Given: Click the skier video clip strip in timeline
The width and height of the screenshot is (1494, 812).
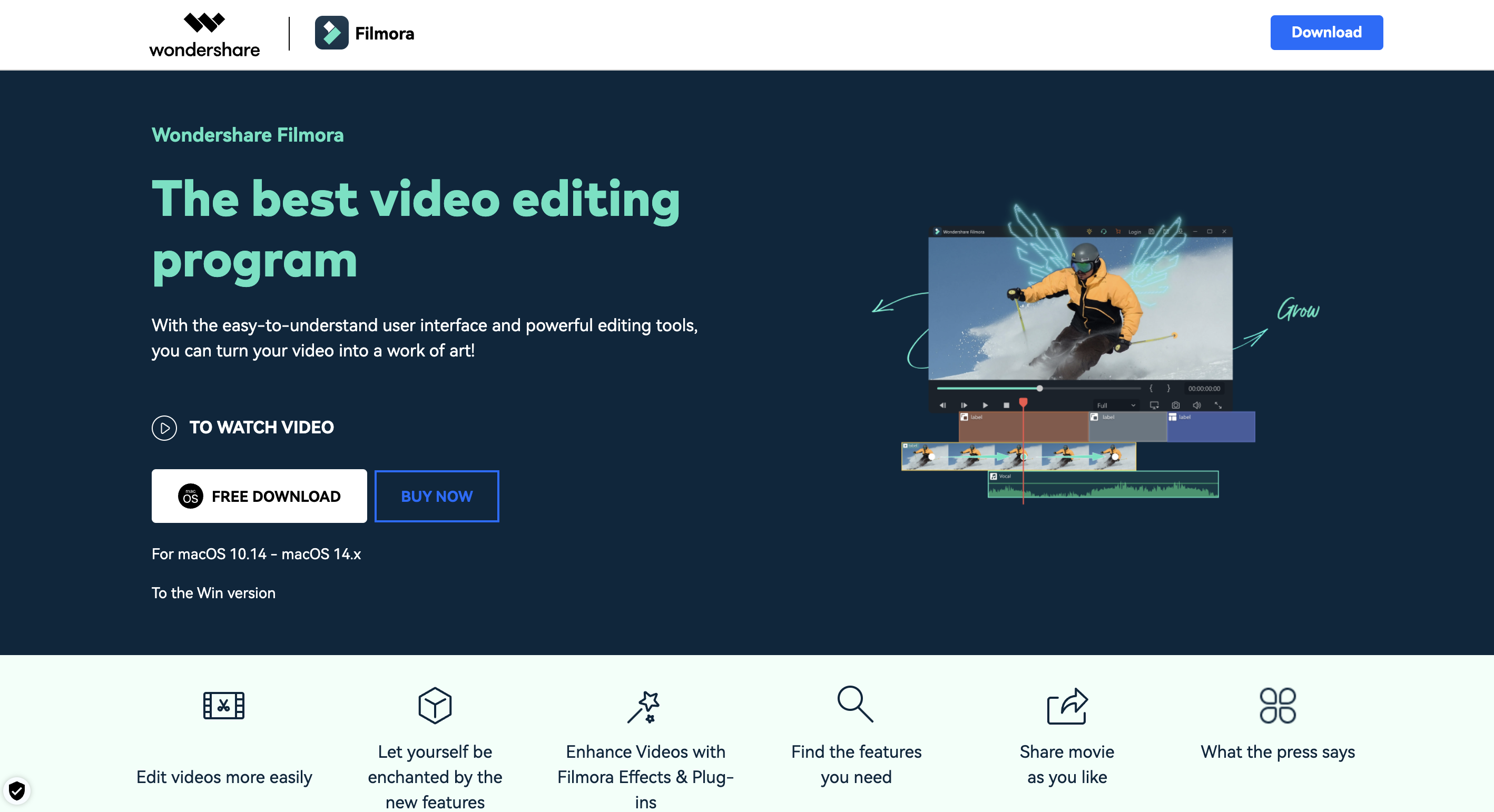Looking at the screenshot, I should point(1018,457).
